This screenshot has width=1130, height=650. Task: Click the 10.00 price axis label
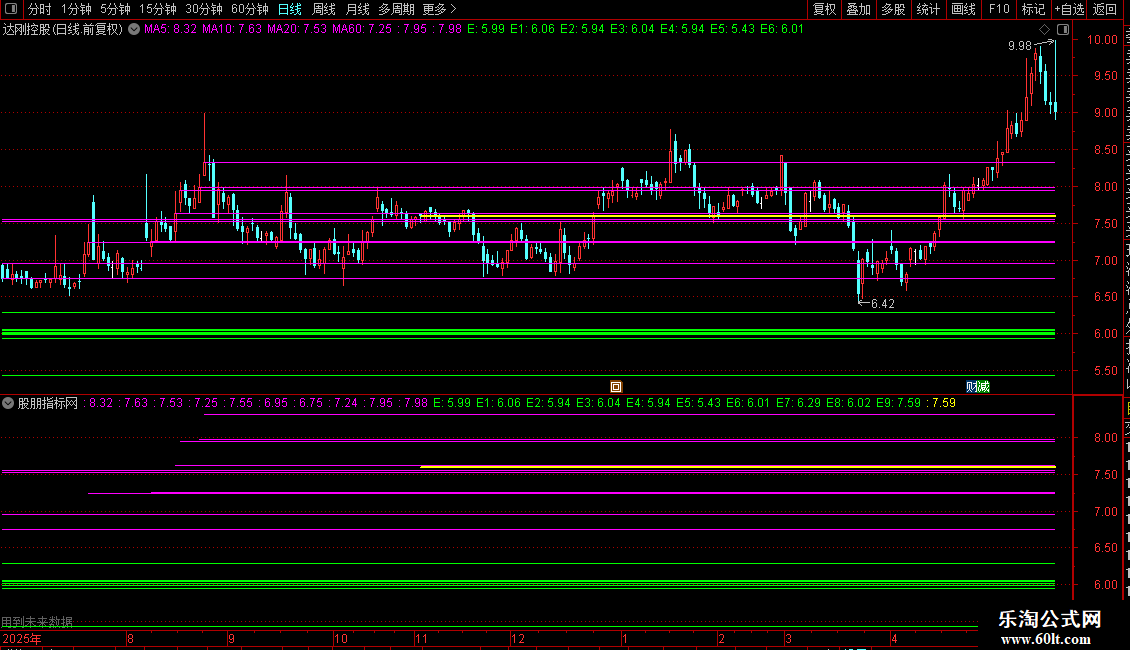pyautogui.click(x=1102, y=40)
